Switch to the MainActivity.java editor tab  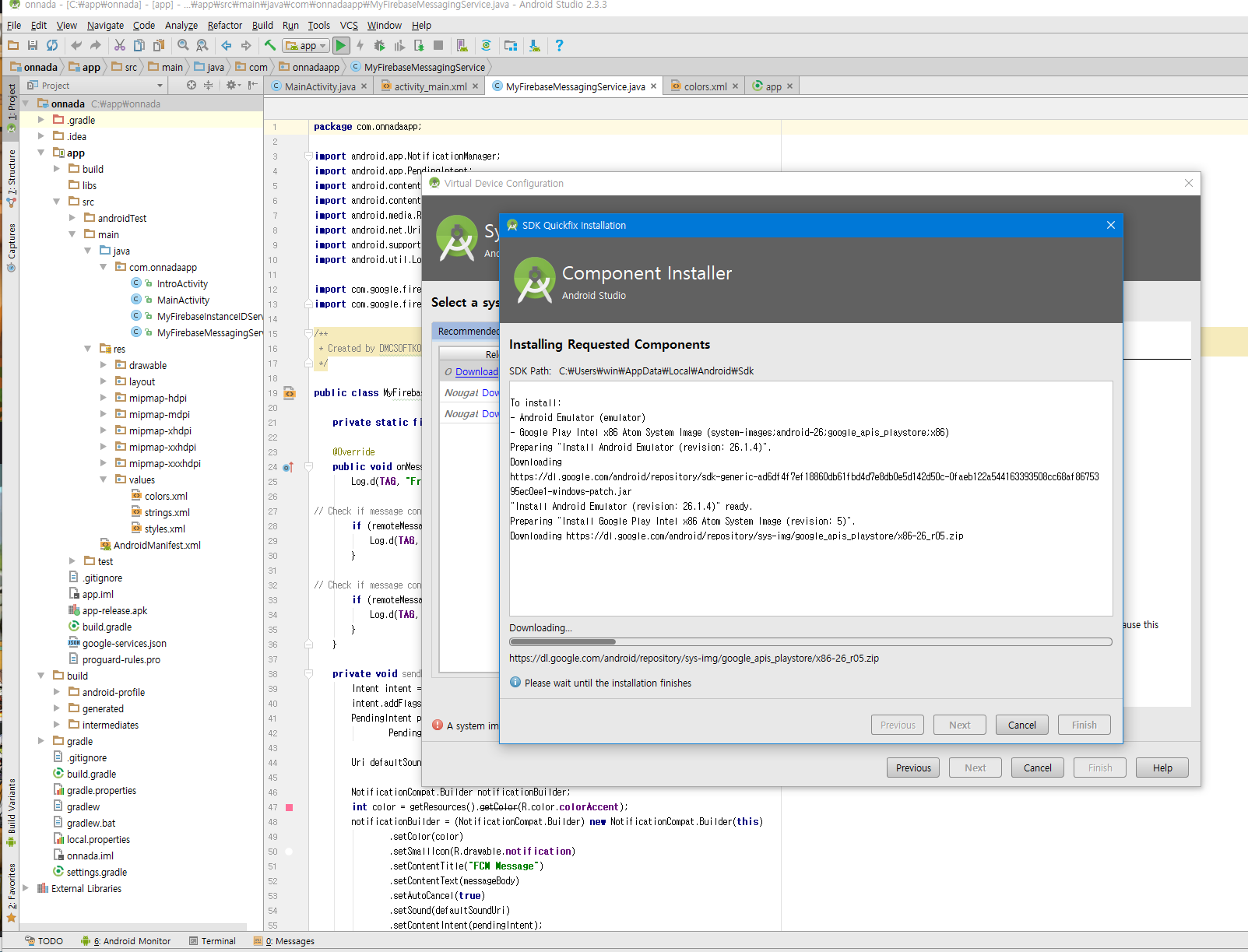tap(319, 86)
